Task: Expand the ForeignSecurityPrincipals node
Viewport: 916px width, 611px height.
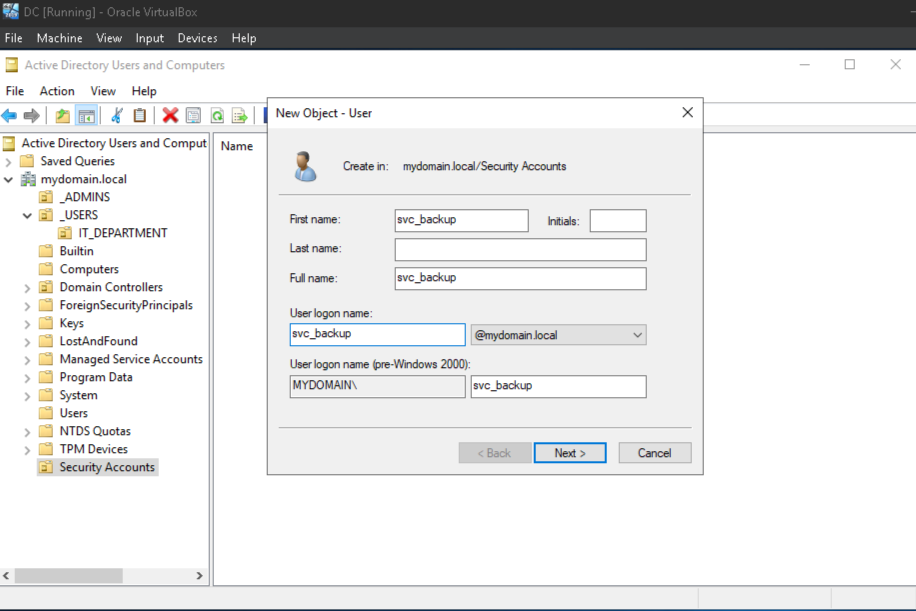Action: coord(27,306)
